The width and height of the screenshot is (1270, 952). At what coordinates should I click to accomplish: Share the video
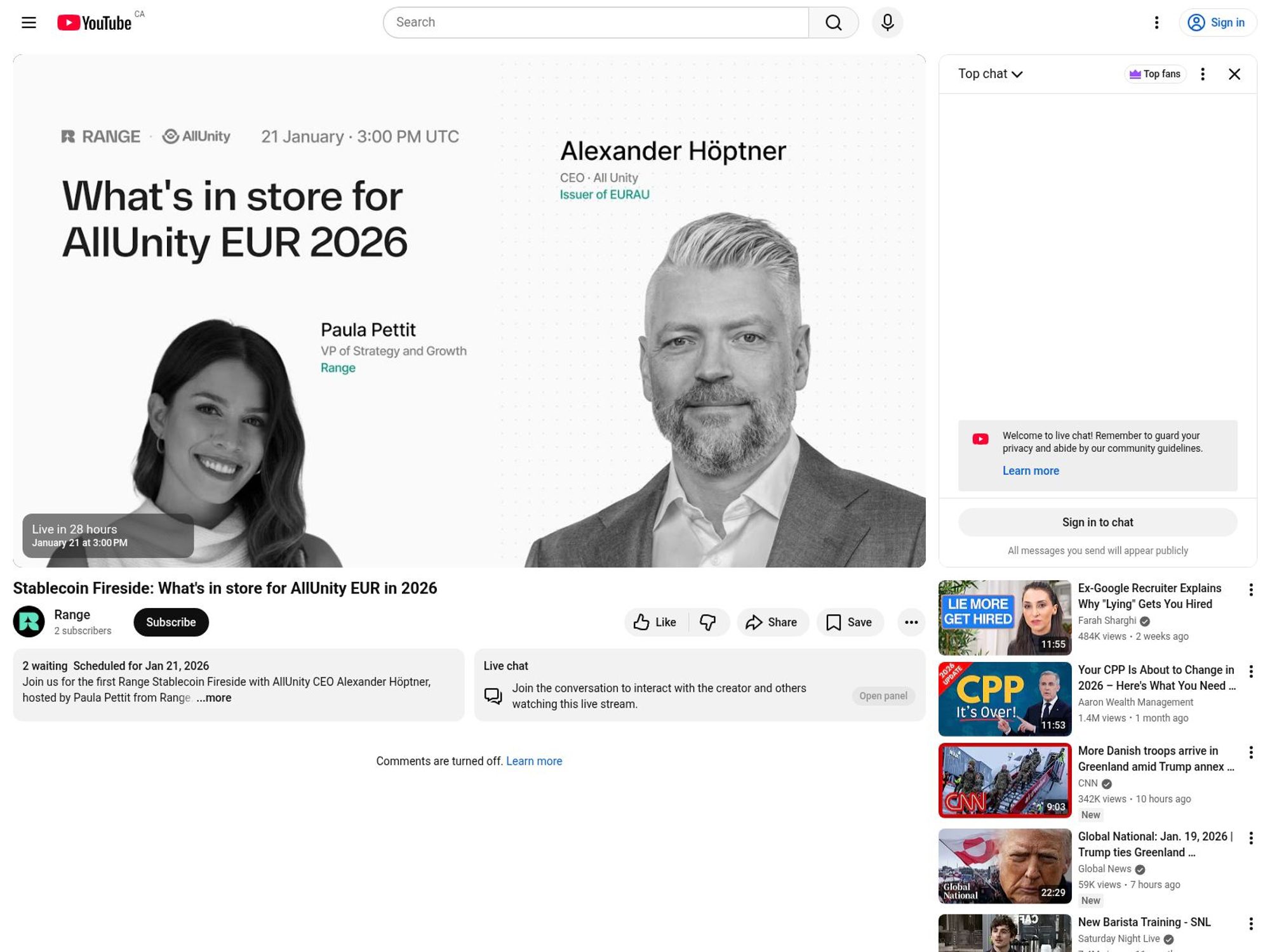pyautogui.click(x=772, y=622)
